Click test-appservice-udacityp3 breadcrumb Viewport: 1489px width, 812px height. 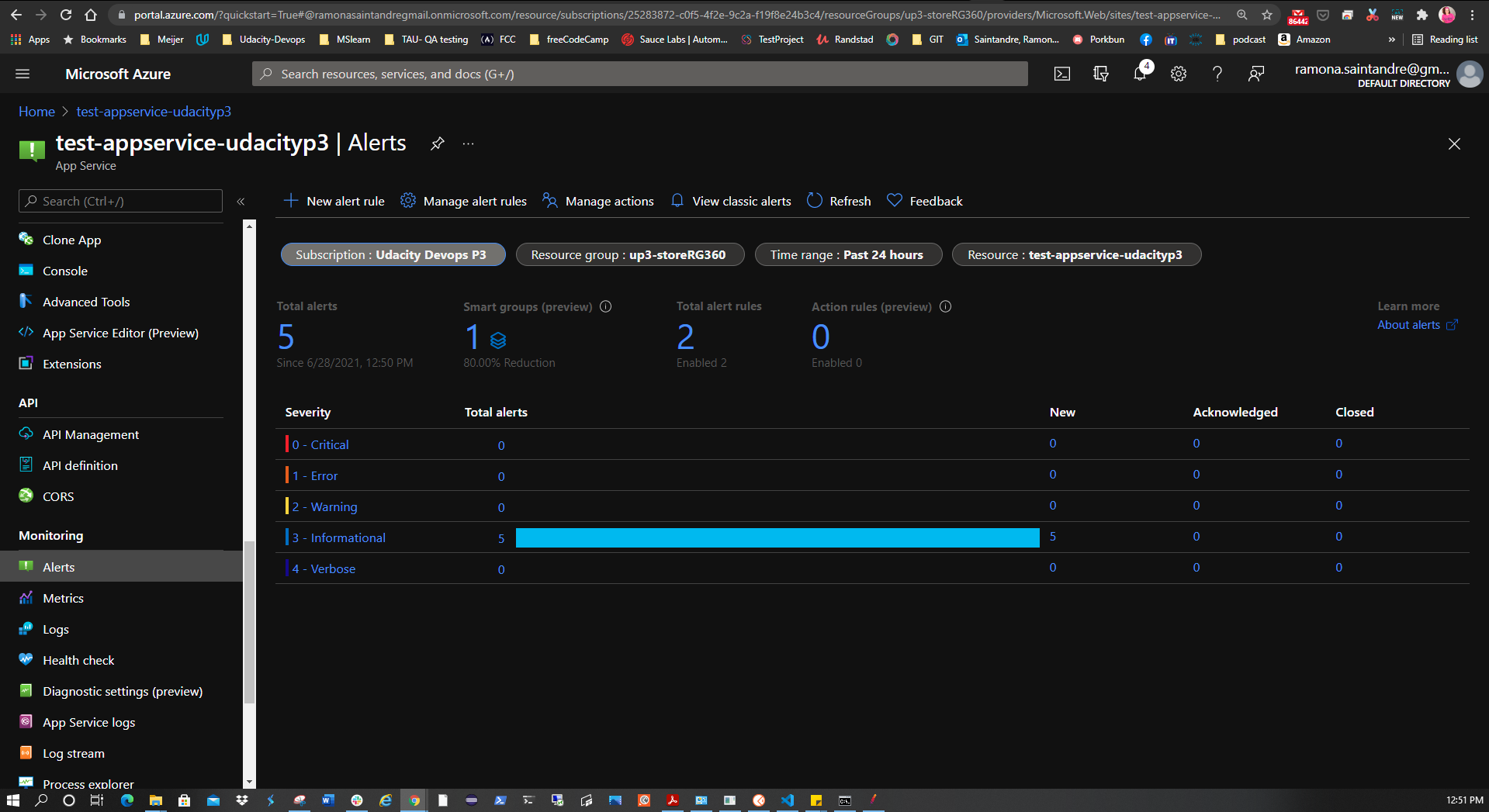click(x=154, y=112)
